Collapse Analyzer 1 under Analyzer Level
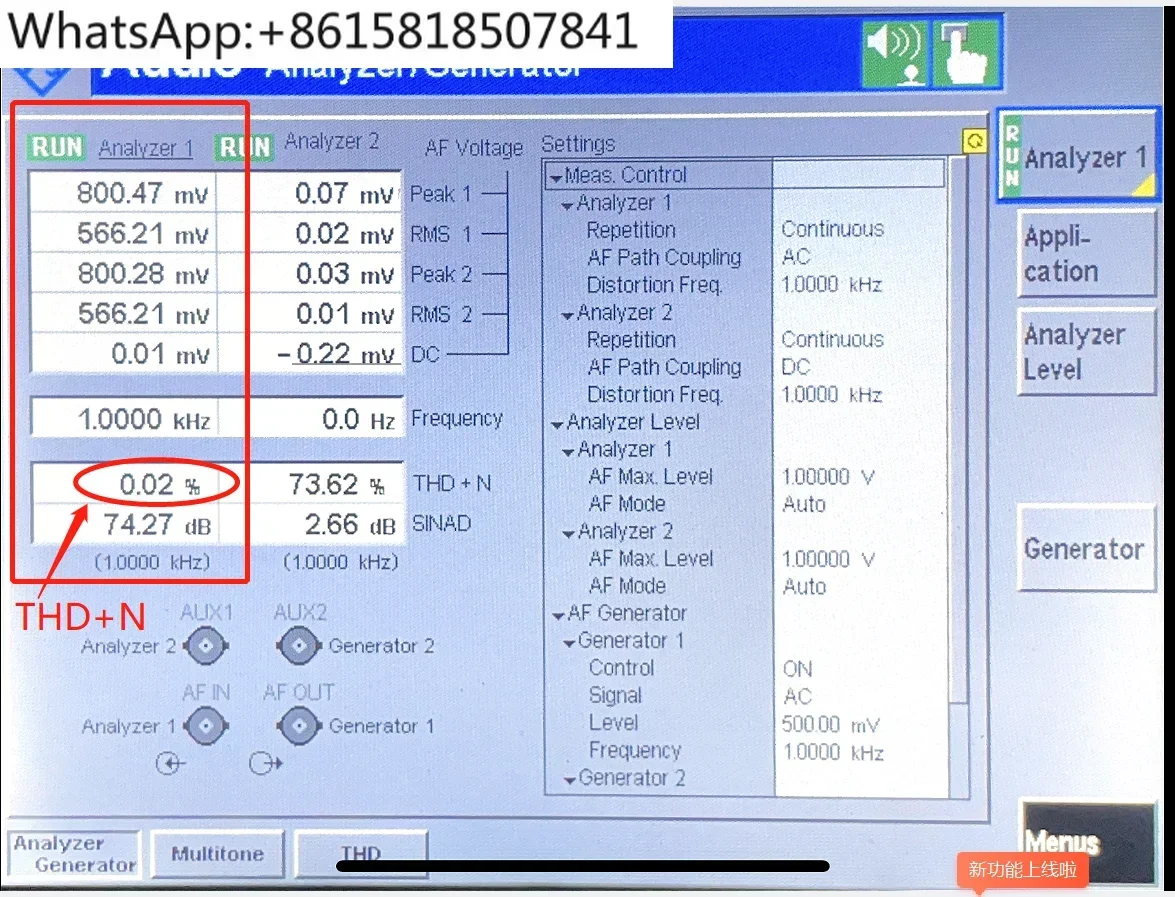1175x897 pixels. pos(568,452)
